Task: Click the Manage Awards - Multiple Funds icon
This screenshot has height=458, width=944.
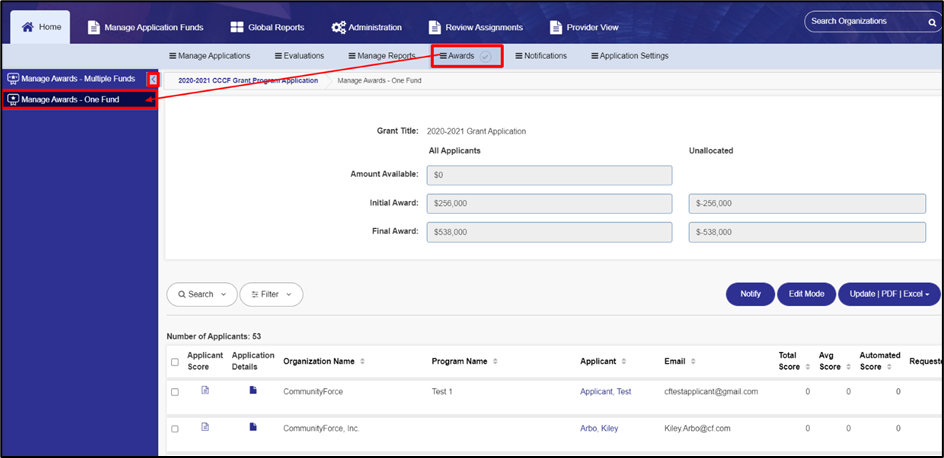Action: click(x=13, y=79)
